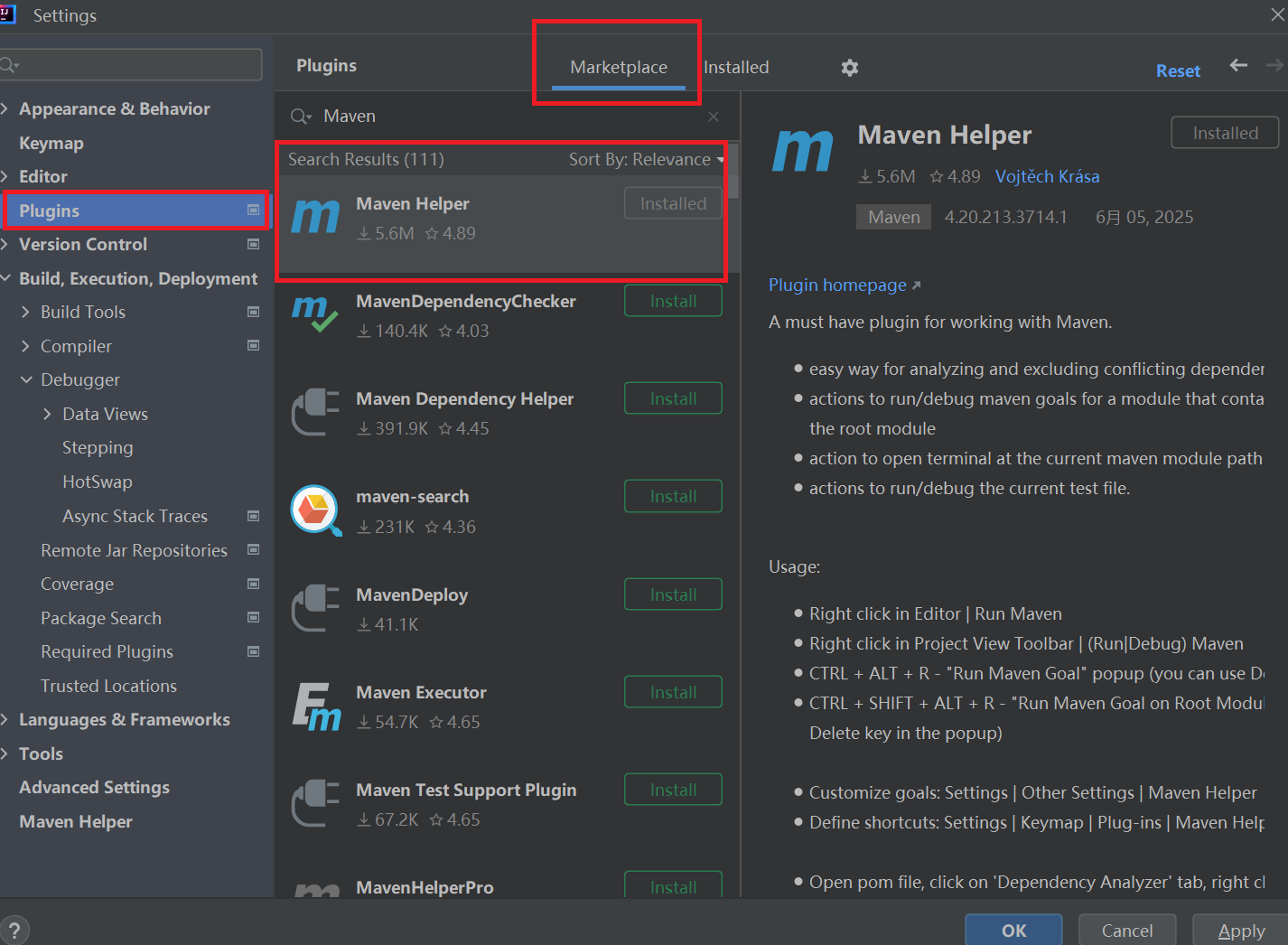The image size is (1288, 945).
Task: Expand the Compiler node
Action: [x=25, y=346]
